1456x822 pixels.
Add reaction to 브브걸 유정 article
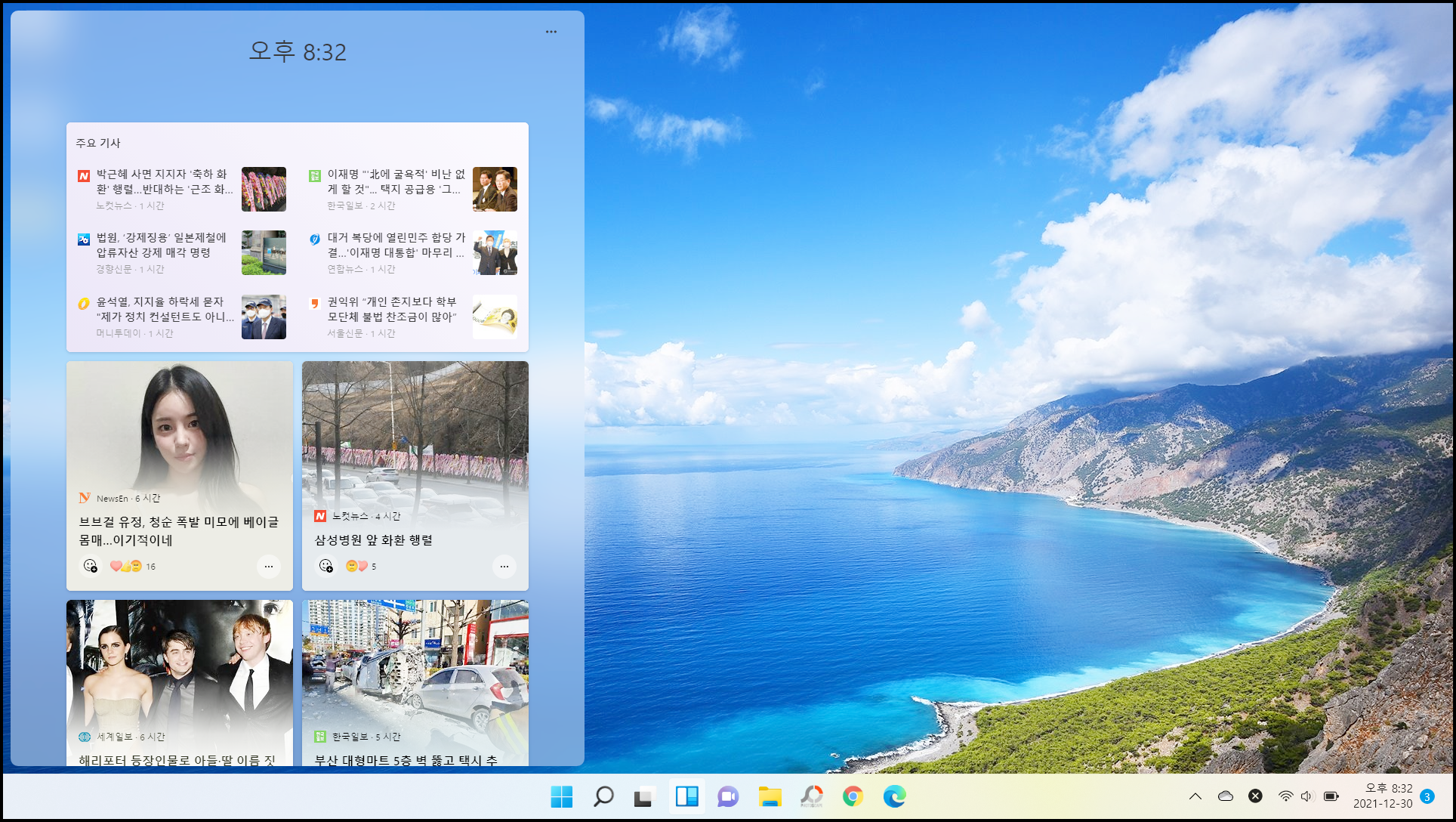coord(90,566)
